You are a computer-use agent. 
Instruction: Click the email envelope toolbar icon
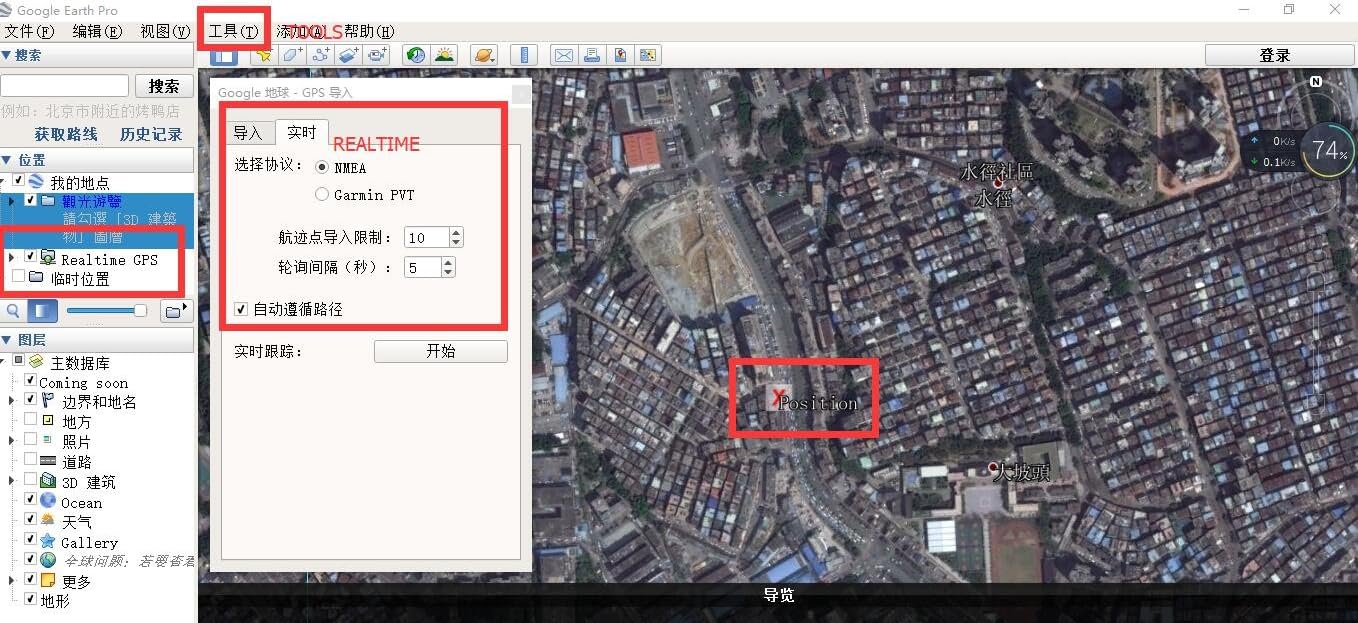point(564,56)
